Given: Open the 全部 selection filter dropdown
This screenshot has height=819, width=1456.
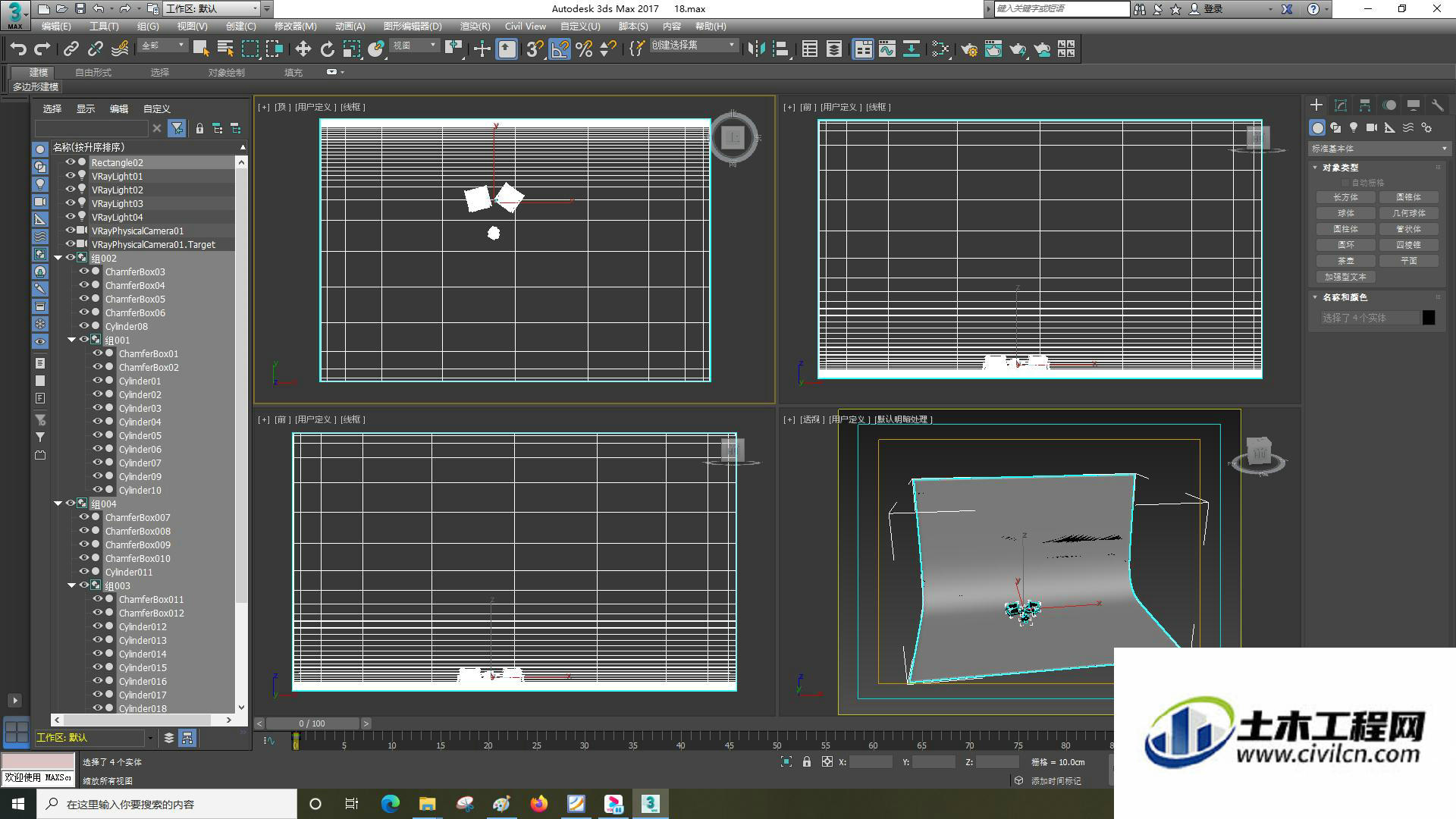Looking at the screenshot, I should 162,45.
